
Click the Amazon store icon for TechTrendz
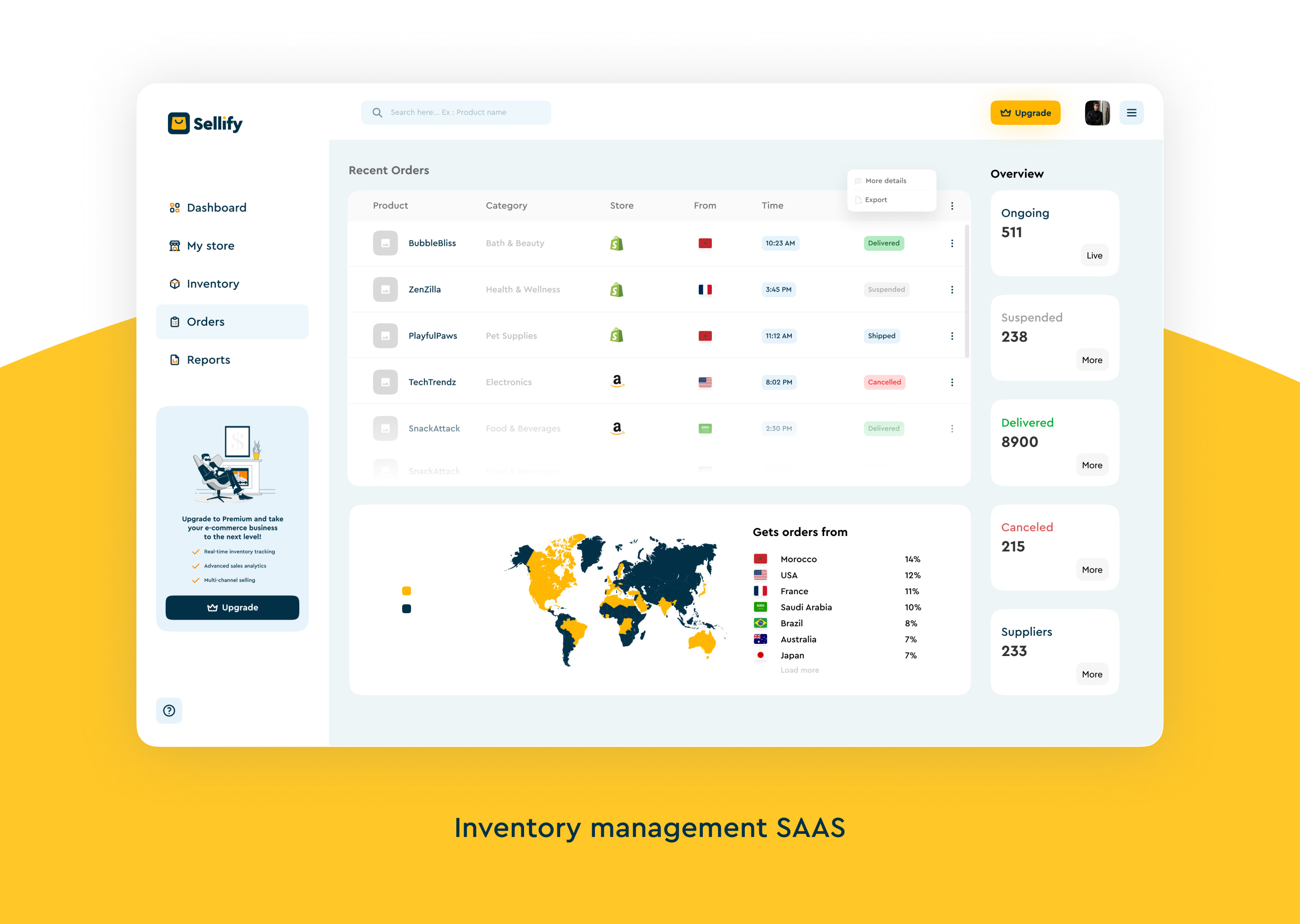(618, 382)
